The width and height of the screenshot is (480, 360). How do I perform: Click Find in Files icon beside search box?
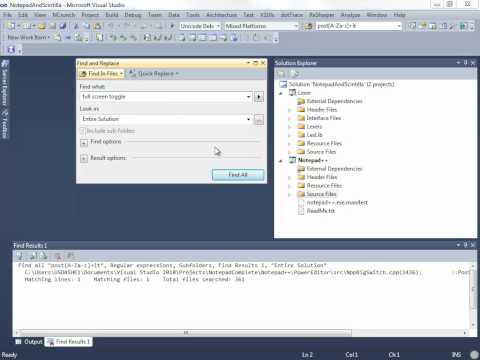pyautogui.click(x=309, y=26)
